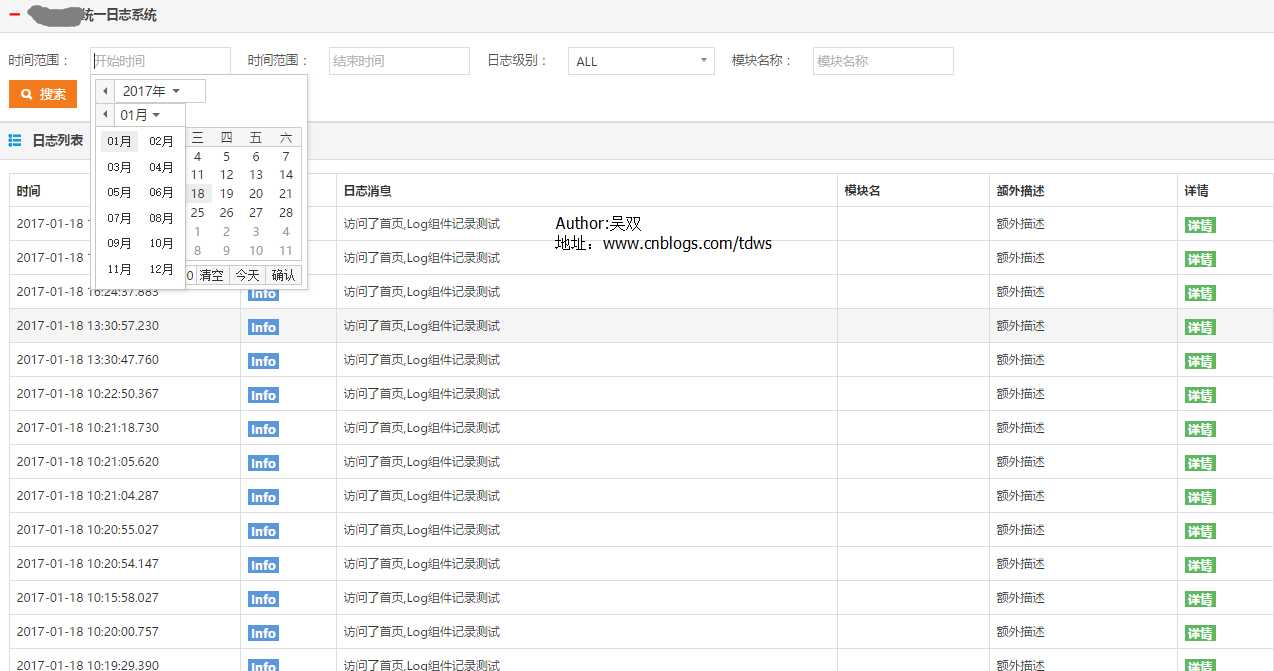Viewport: 1274px width, 671px height.
Task: Pick day 7 in the calendar
Action: [x=286, y=156]
